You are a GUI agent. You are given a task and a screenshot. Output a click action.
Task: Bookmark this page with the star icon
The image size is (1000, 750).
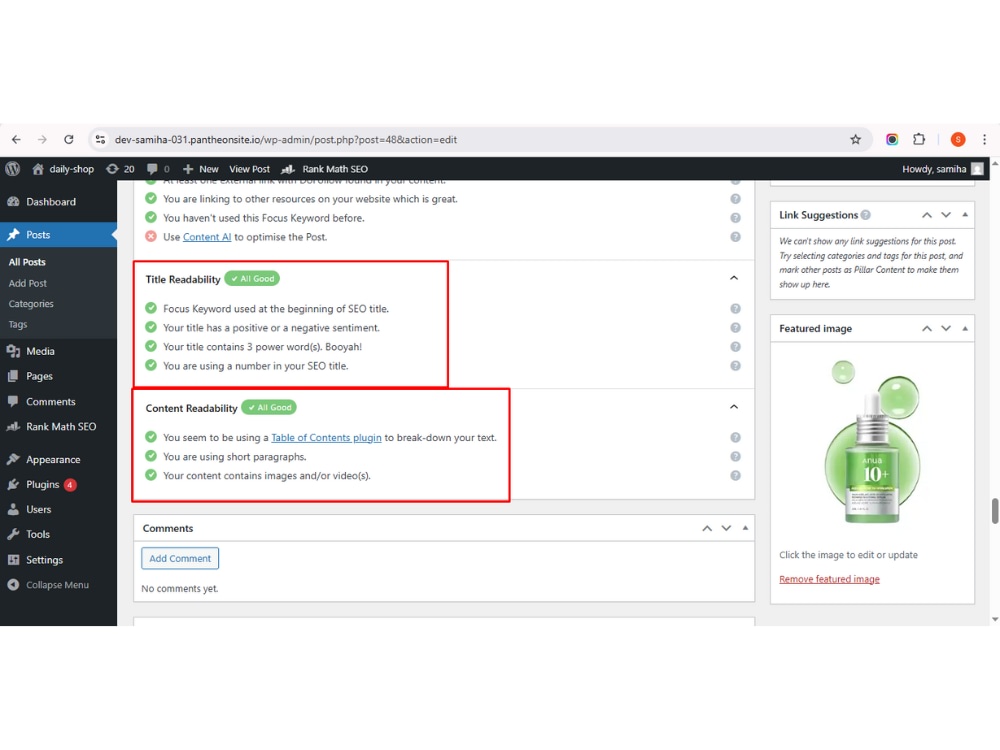tap(855, 139)
